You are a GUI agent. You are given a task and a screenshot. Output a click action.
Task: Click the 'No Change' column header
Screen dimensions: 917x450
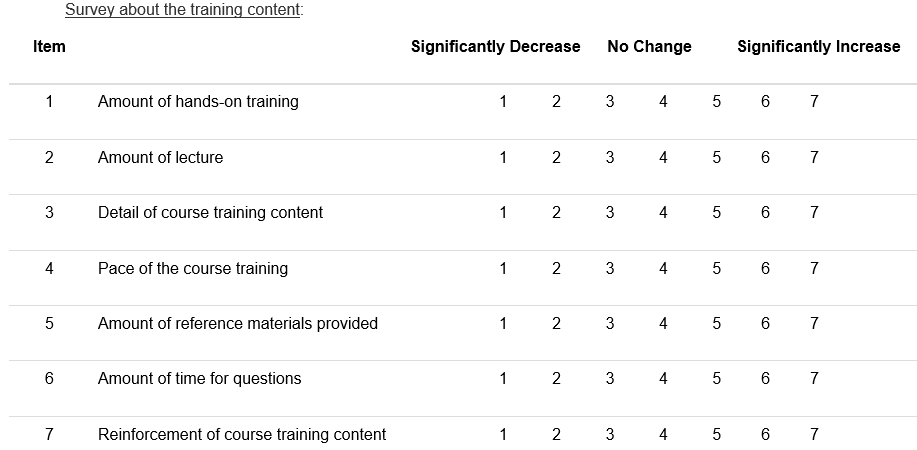click(x=649, y=46)
